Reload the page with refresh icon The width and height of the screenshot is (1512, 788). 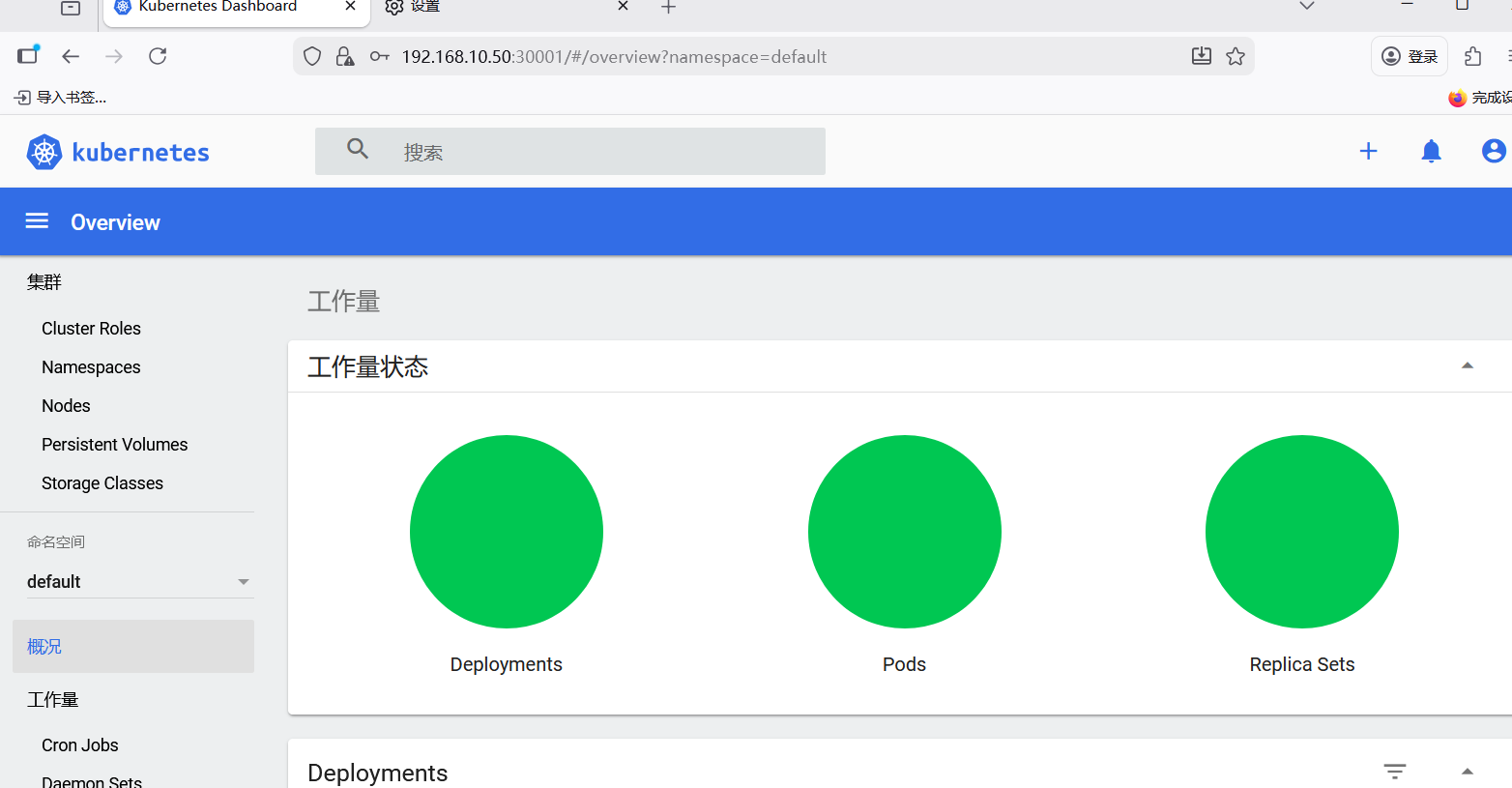(x=158, y=56)
